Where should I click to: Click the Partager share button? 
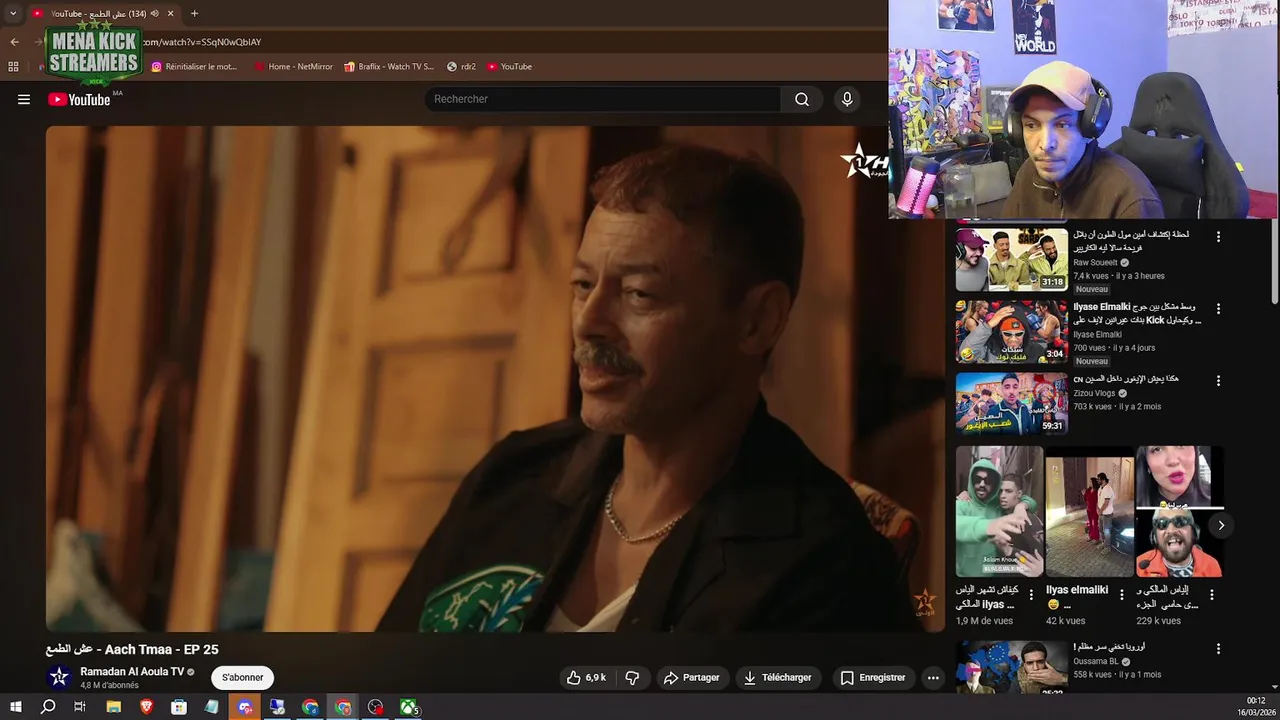point(691,677)
